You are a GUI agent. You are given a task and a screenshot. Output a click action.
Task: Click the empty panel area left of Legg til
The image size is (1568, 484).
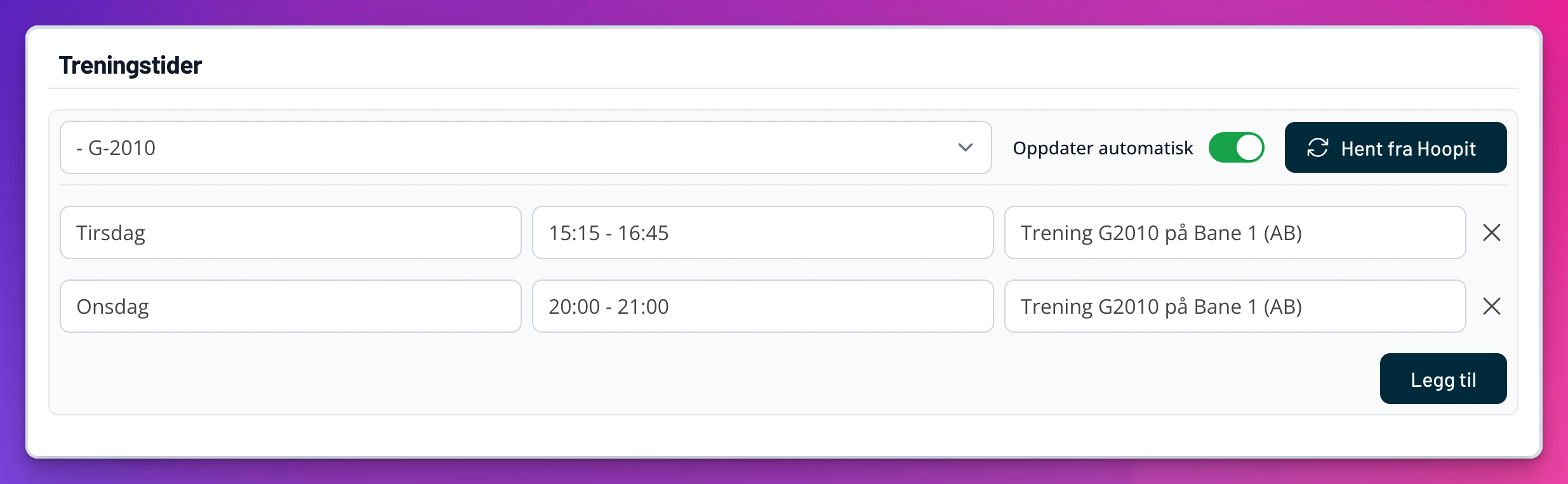coord(698,379)
